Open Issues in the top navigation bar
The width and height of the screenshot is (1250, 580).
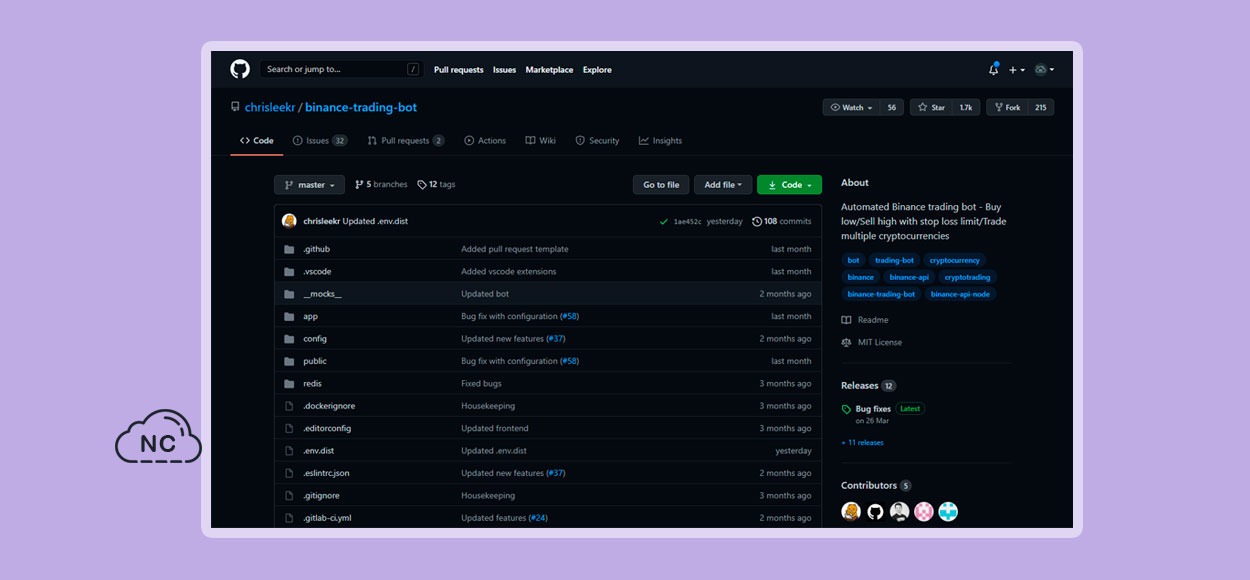[505, 70]
